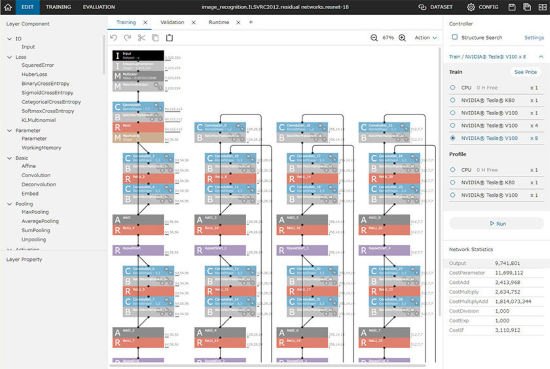Copy the selected layer

tap(155, 38)
